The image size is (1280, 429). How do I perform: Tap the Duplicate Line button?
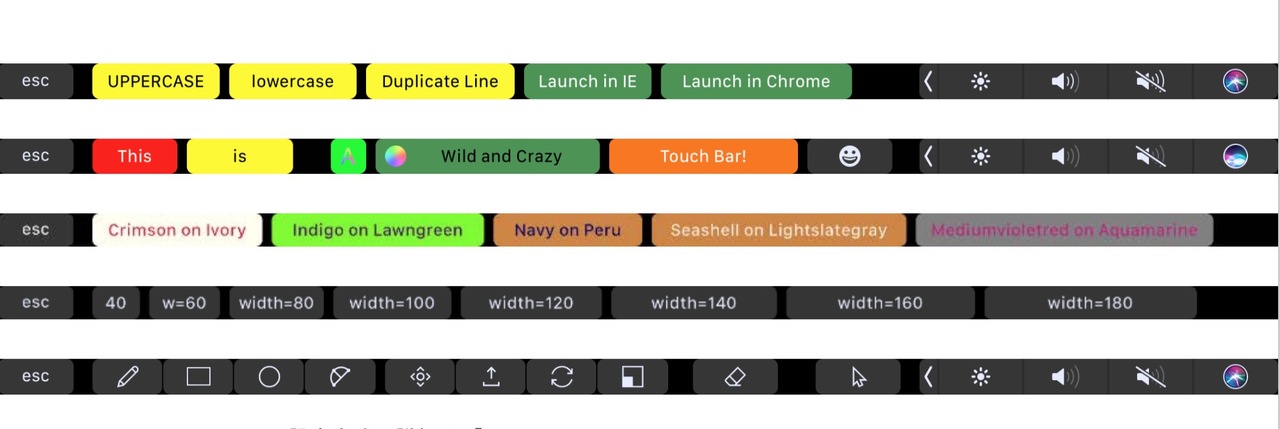[x=440, y=82]
